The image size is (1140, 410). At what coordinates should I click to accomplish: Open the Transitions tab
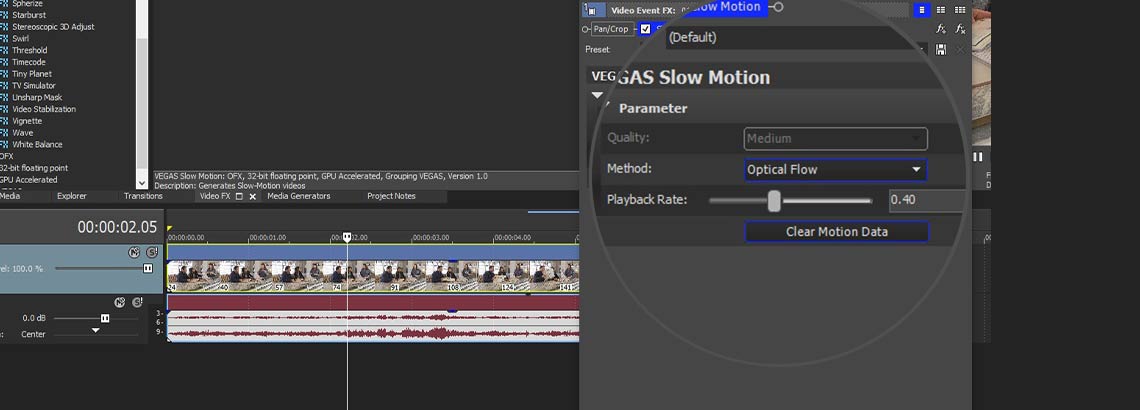[143, 196]
